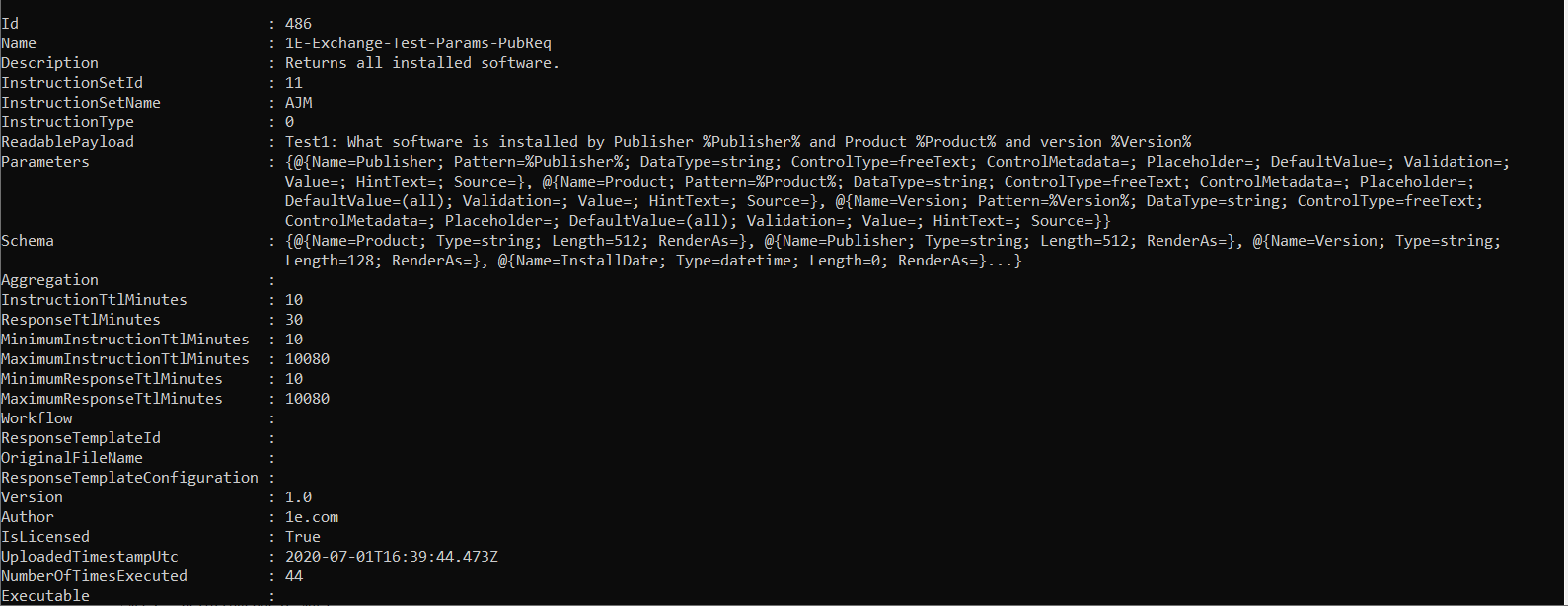1568x606 pixels.
Task: Click the ResponseTtlMinutes value 30
Action: [294, 320]
